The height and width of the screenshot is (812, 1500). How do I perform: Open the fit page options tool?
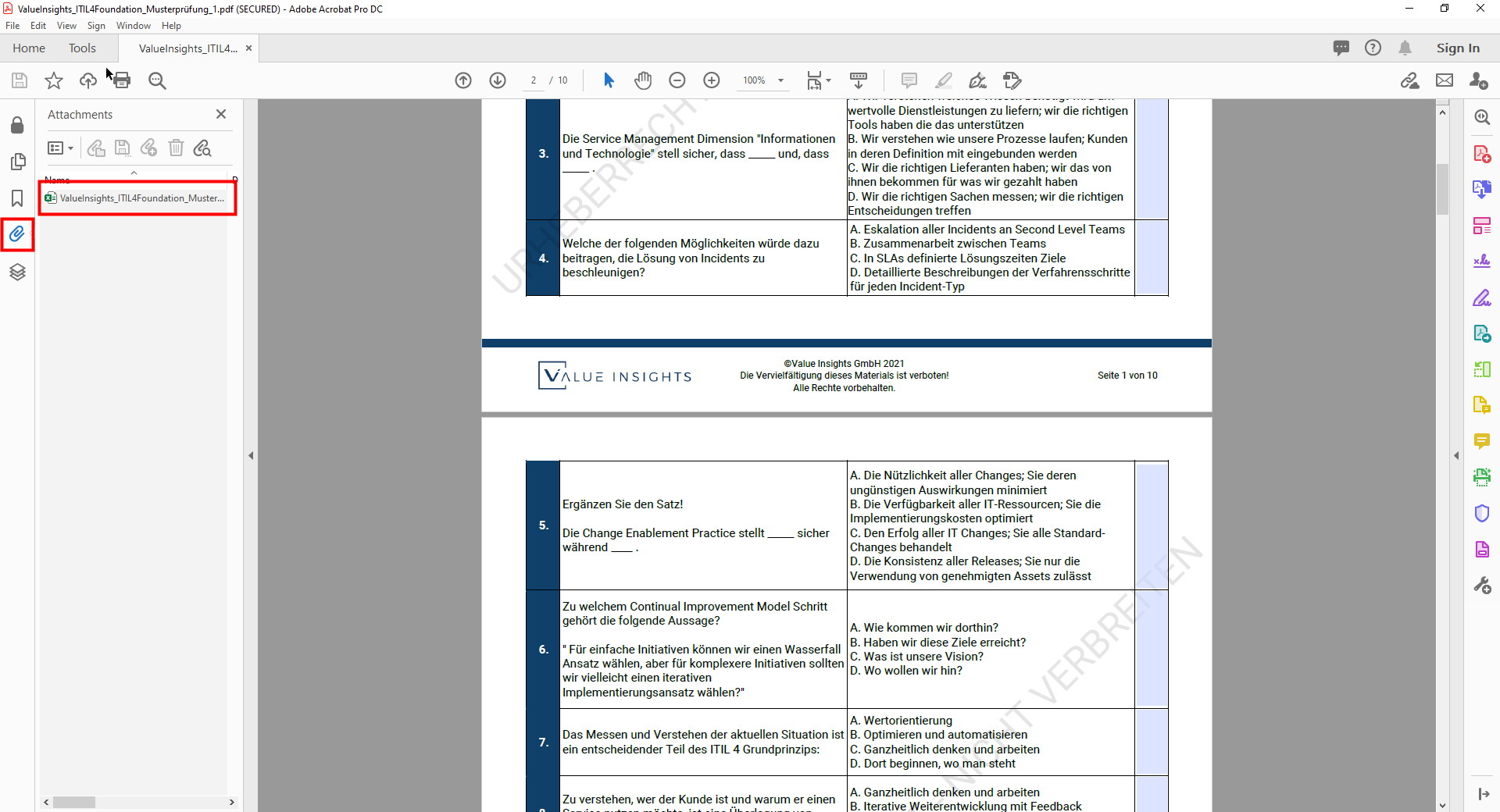point(819,80)
